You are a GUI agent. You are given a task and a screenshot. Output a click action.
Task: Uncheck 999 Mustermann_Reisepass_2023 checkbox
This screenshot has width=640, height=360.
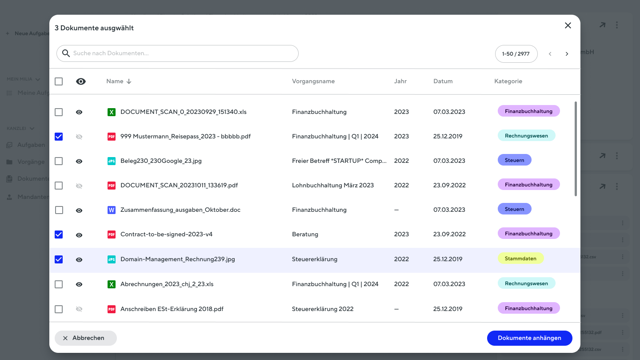pos(59,136)
